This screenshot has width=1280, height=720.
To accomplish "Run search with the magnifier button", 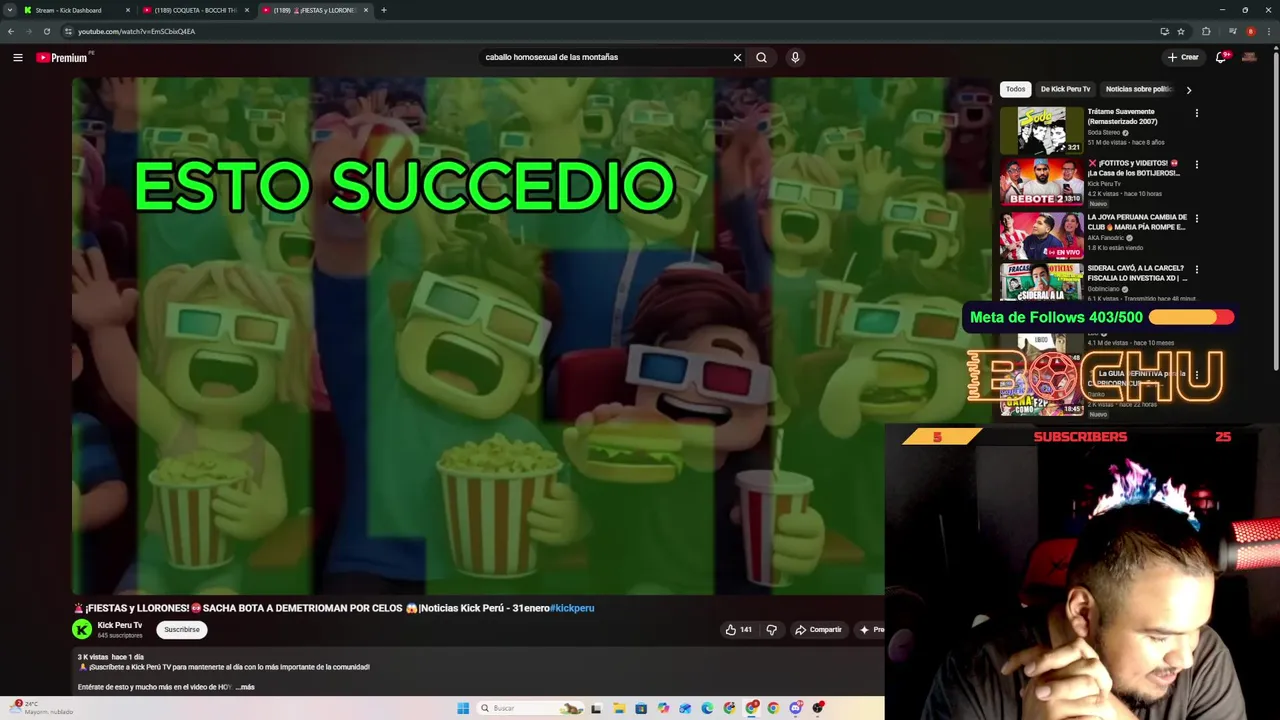I will click(761, 57).
